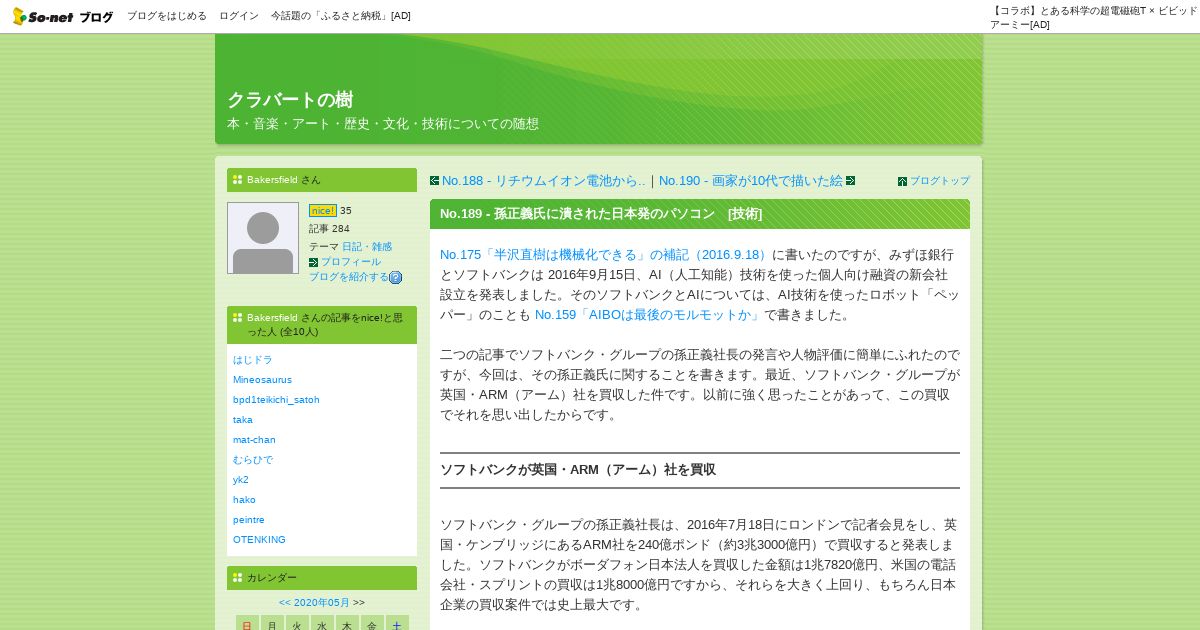
Task: Open user taka
Action: (243, 420)
